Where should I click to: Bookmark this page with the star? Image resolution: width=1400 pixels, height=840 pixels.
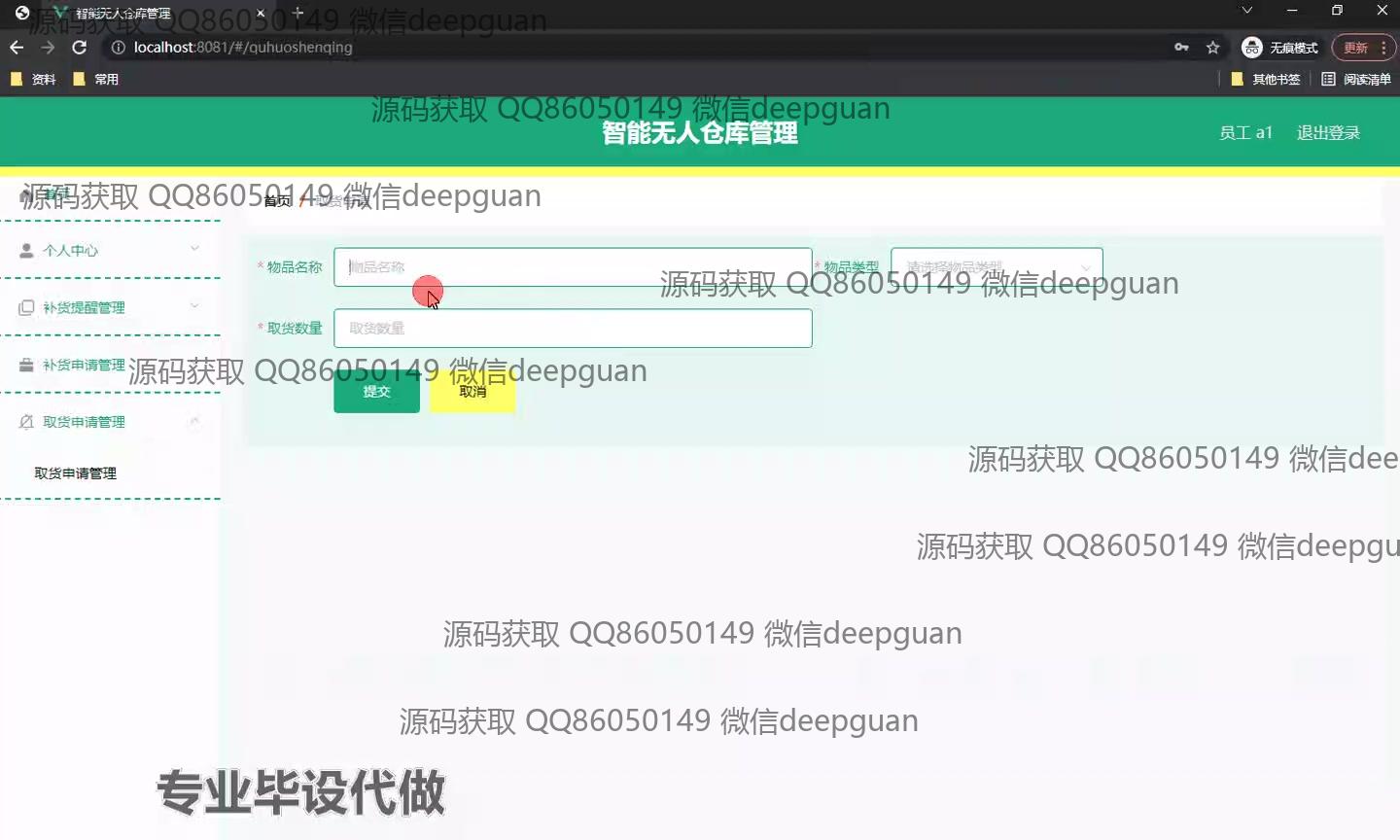point(1212,48)
